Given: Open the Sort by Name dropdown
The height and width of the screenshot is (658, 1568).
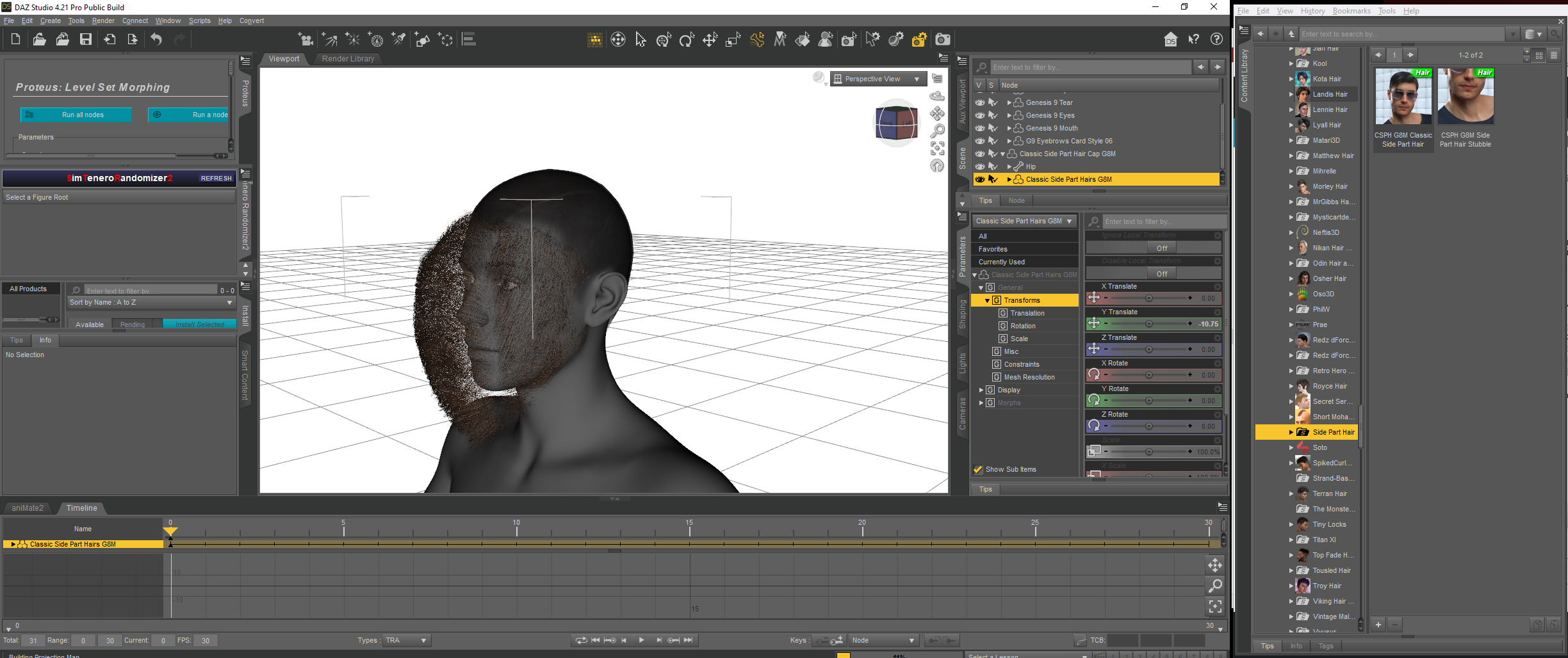Looking at the screenshot, I should point(151,302).
